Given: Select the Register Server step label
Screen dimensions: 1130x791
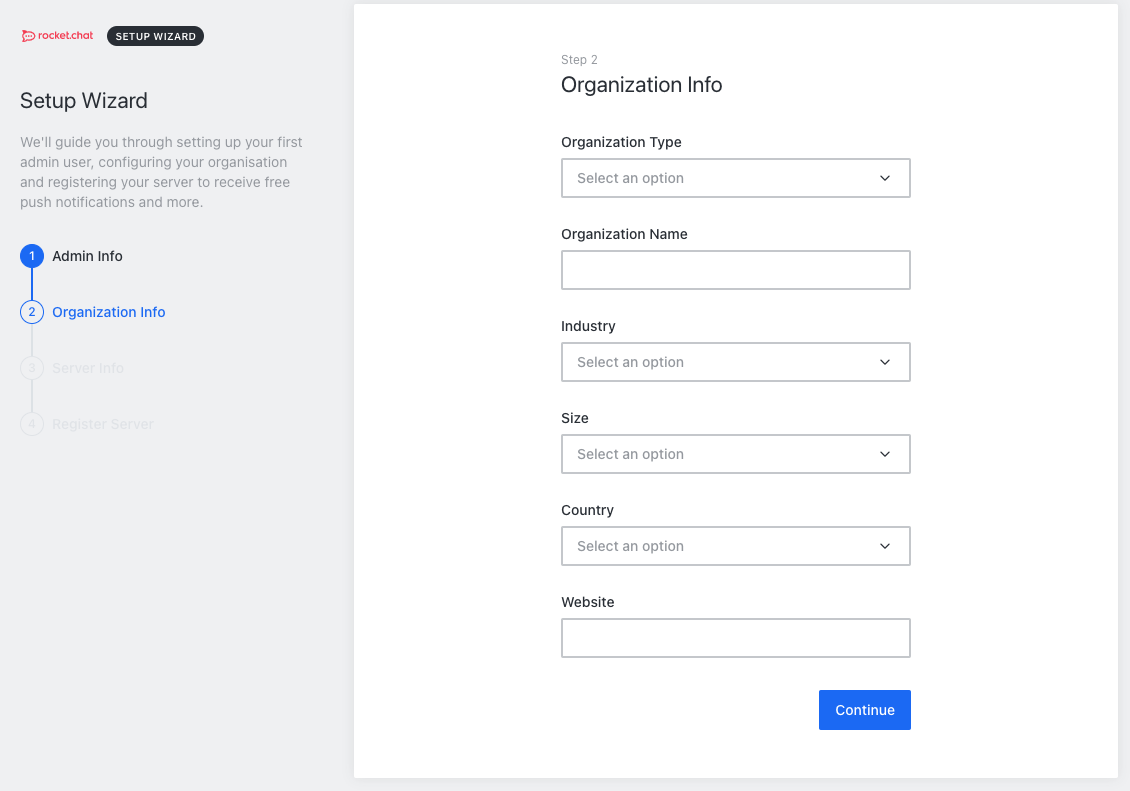Looking at the screenshot, I should 103,424.
